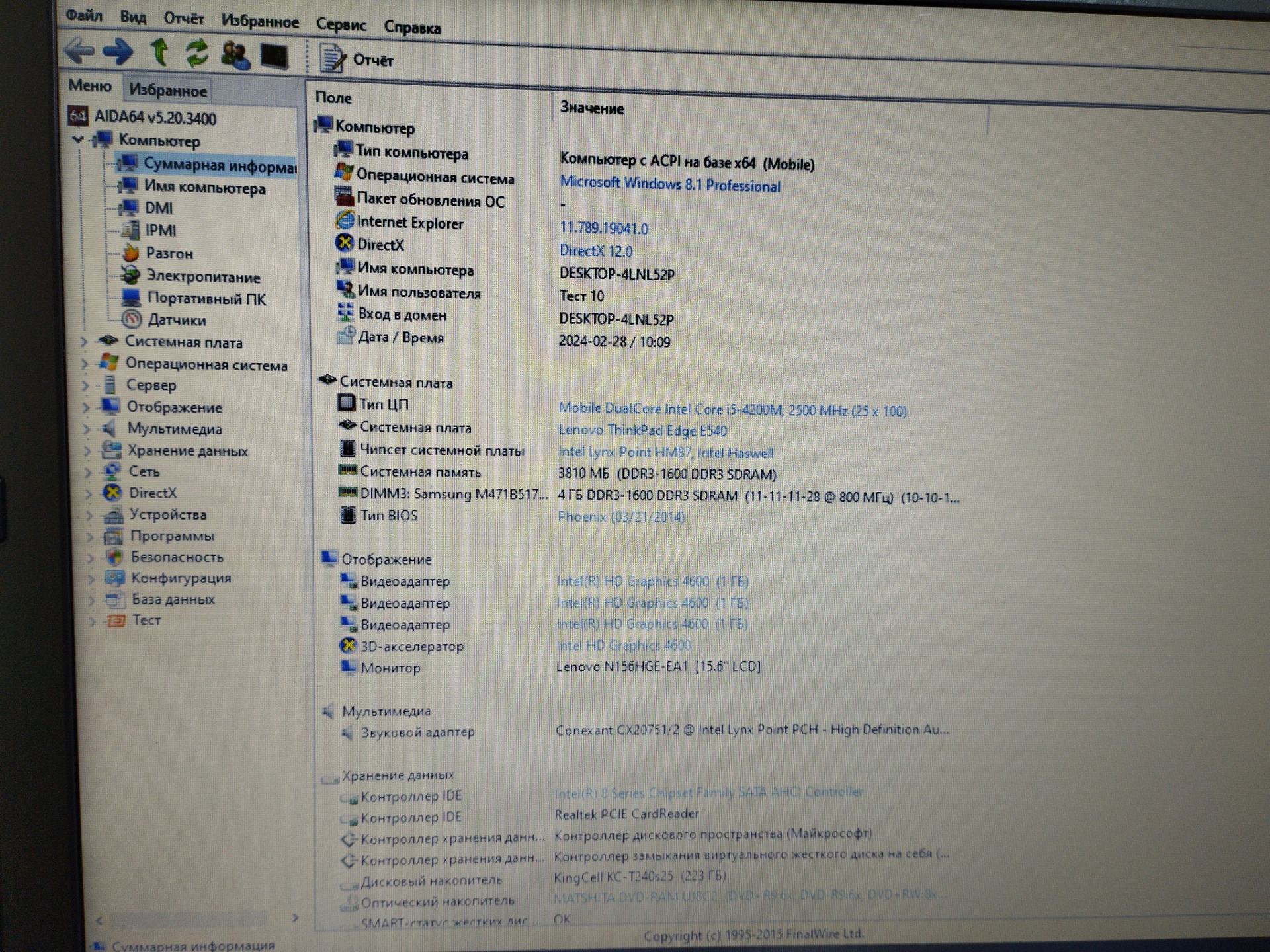Open the Справка menu

tap(412, 27)
